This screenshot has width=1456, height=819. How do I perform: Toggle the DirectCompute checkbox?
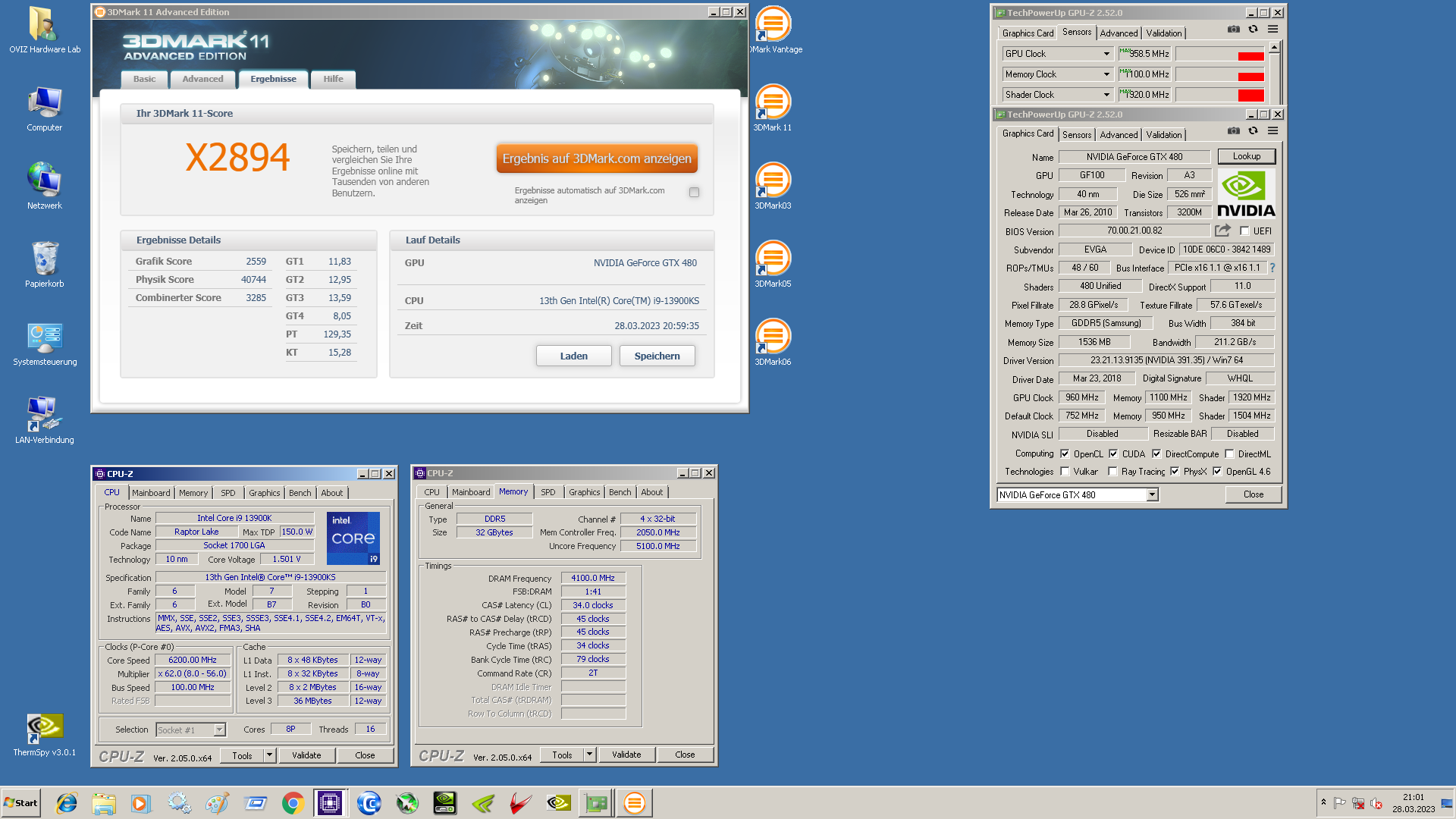[x=1156, y=453]
